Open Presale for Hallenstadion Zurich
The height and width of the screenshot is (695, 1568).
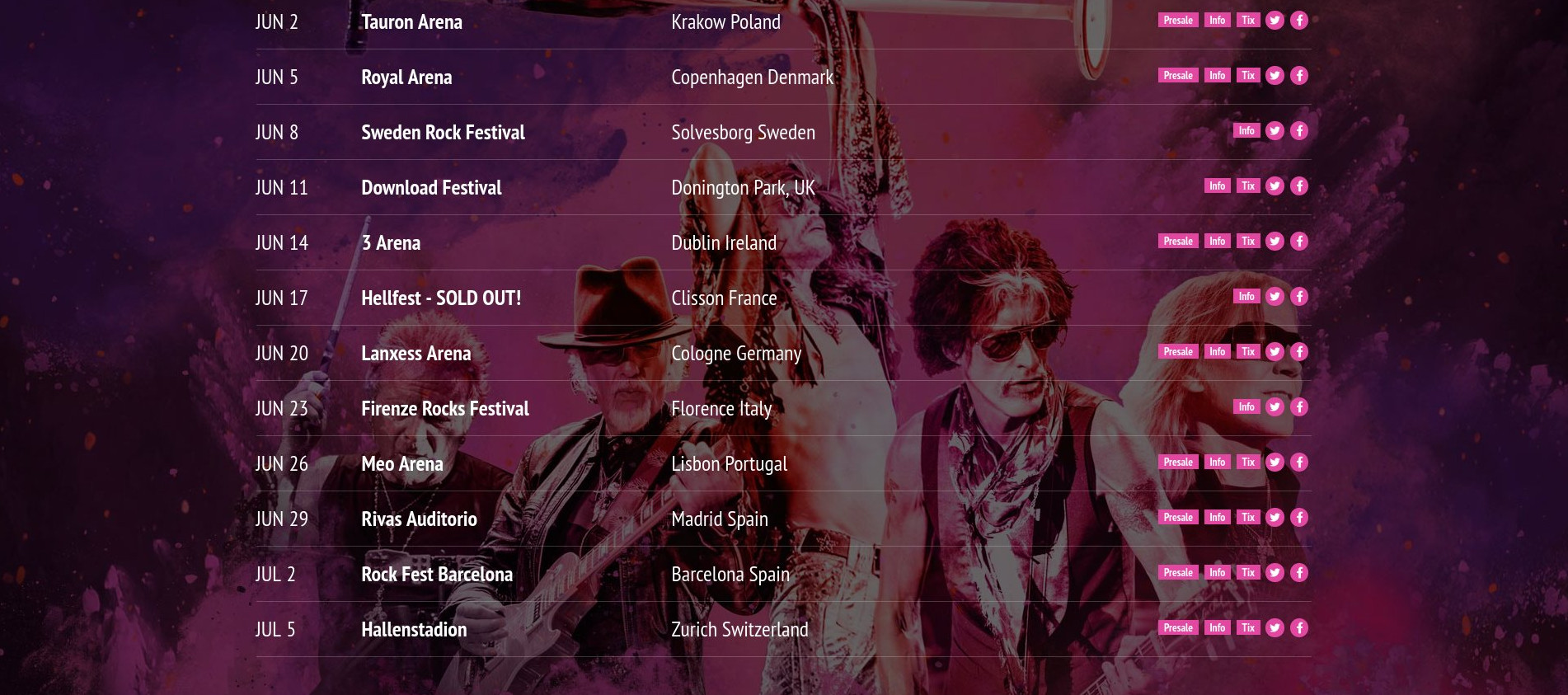click(x=1178, y=628)
